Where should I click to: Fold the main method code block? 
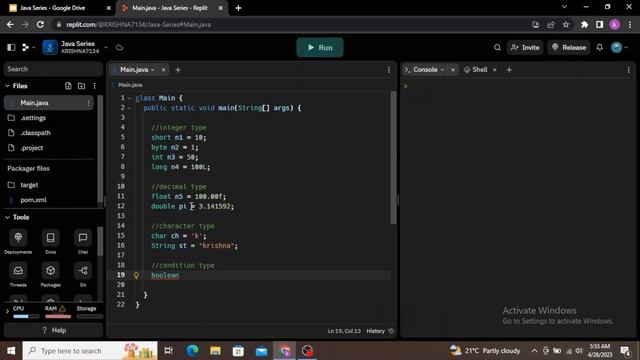point(129,108)
